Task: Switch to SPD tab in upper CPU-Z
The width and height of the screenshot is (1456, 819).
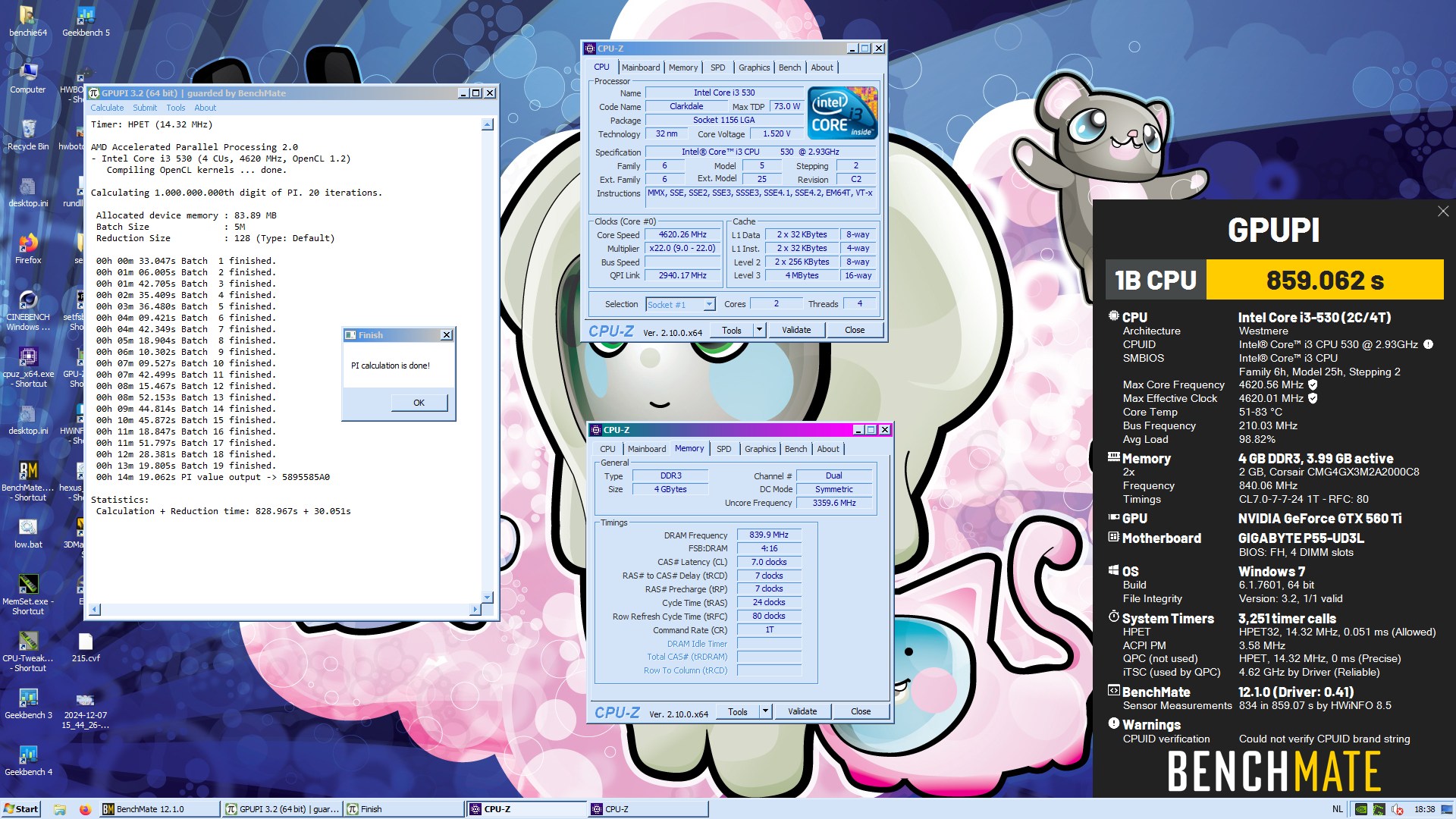Action: [x=717, y=67]
